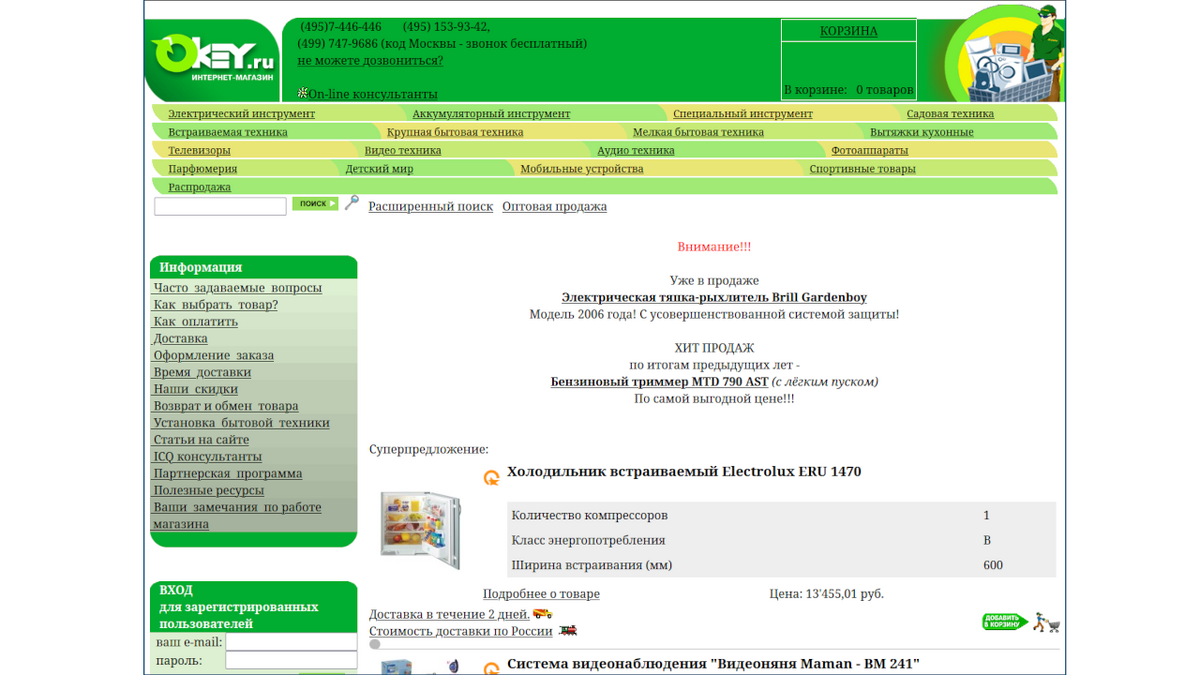Open the Мелкая бытовая техника category
Image resolution: width=1200 pixels, height=675 pixels.
pos(698,132)
